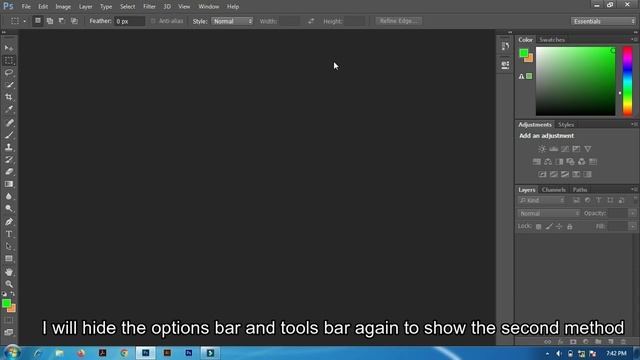Open the Color panel flyout menu
This screenshot has height=360, width=640.
point(634,40)
